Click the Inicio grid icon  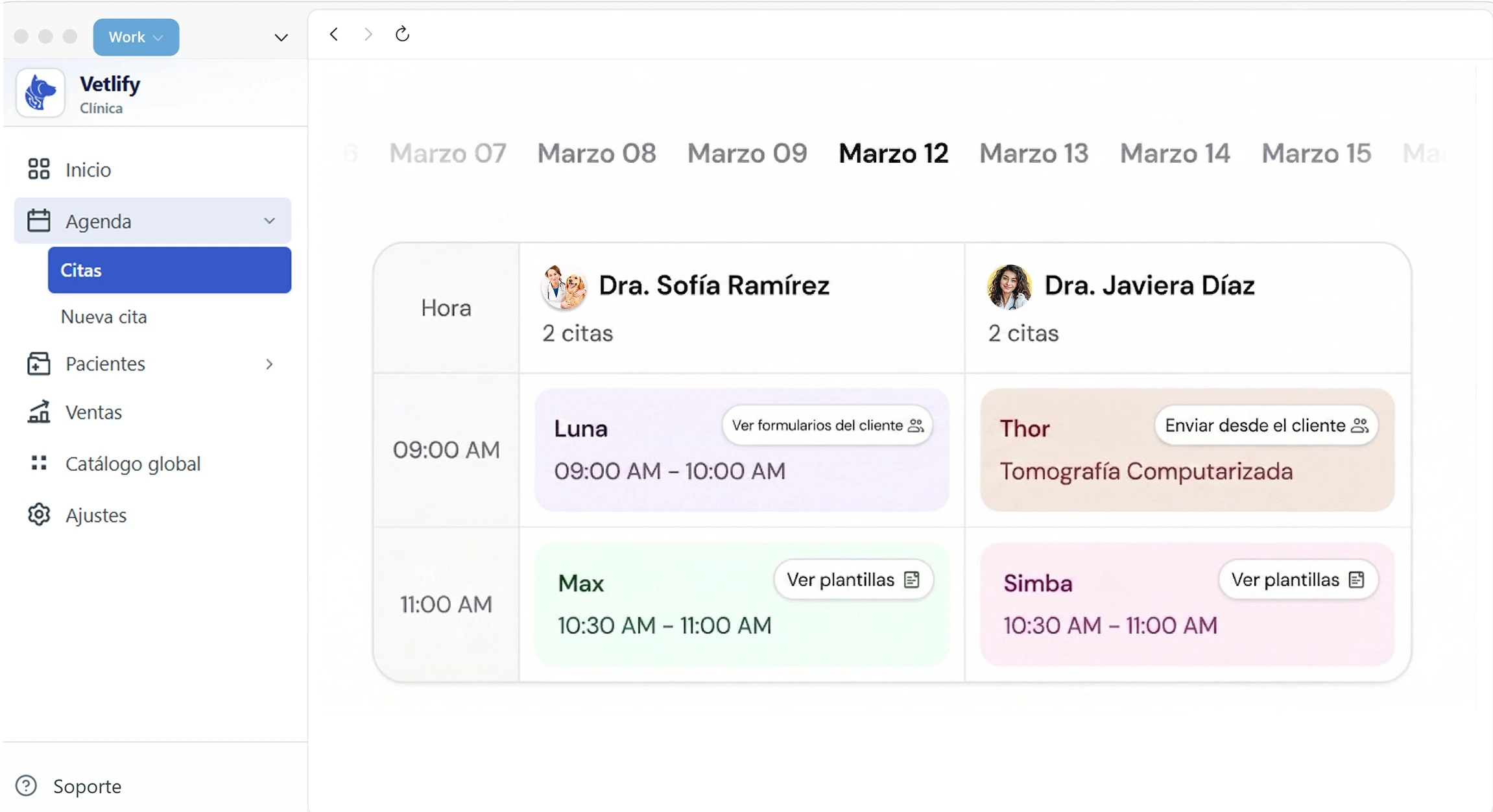coord(39,169)
